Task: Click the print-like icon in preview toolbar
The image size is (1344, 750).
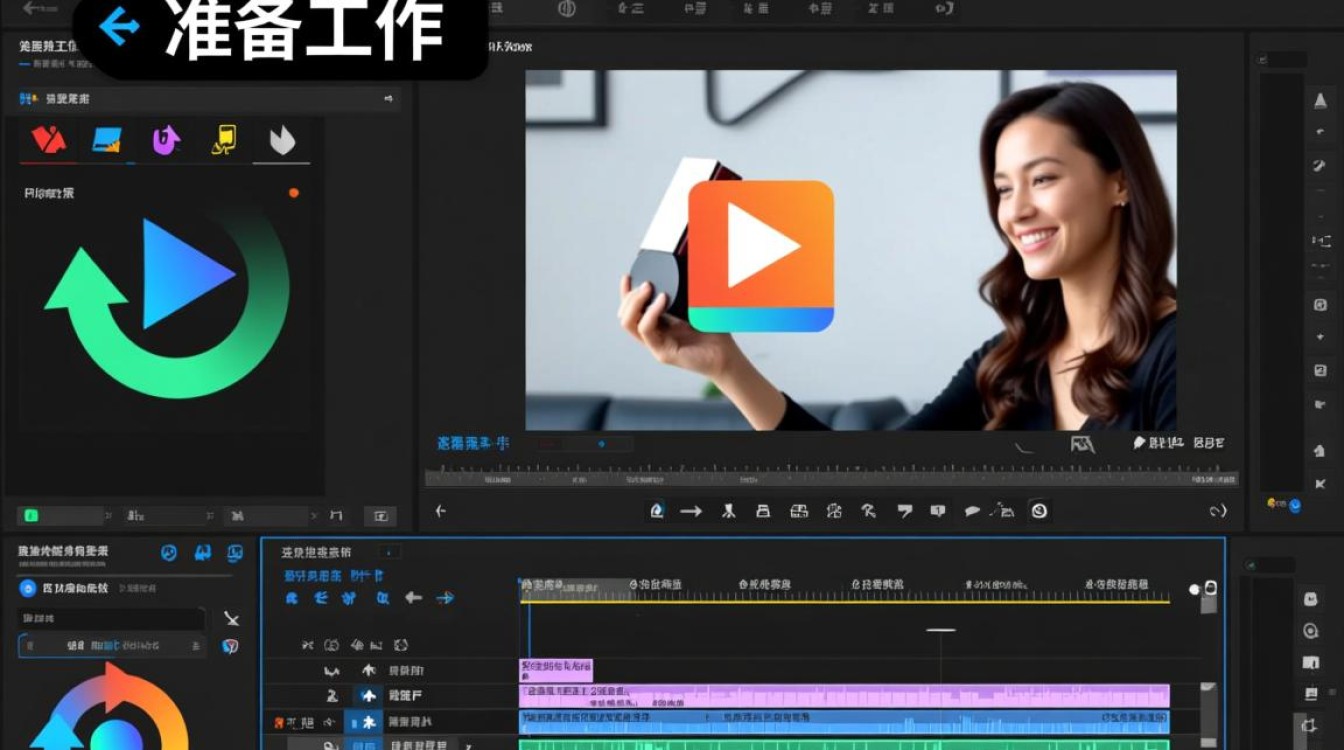Action: pyautogui.click(x=763, y=511)
